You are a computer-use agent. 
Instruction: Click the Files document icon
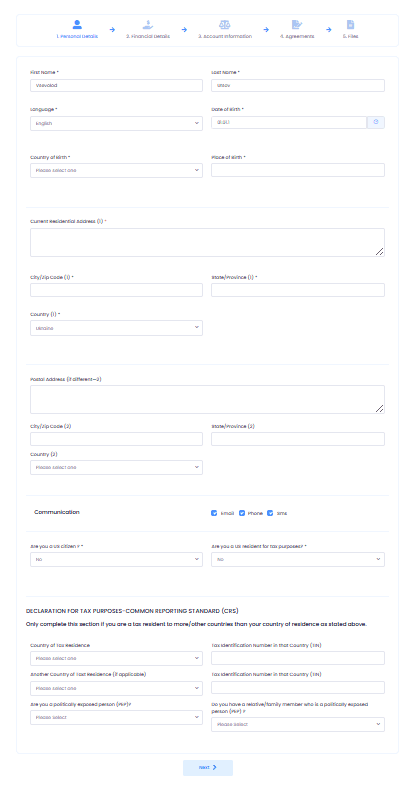click(350, 25)
